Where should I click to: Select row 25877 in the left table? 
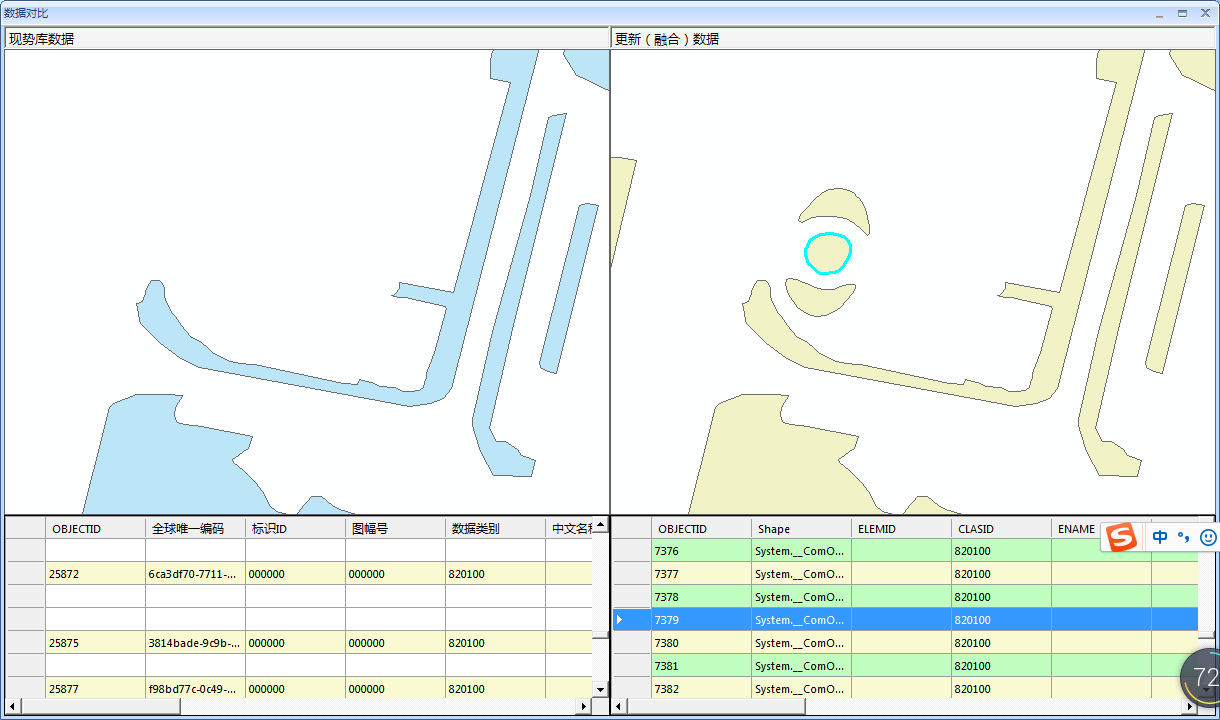coord(95,688)
